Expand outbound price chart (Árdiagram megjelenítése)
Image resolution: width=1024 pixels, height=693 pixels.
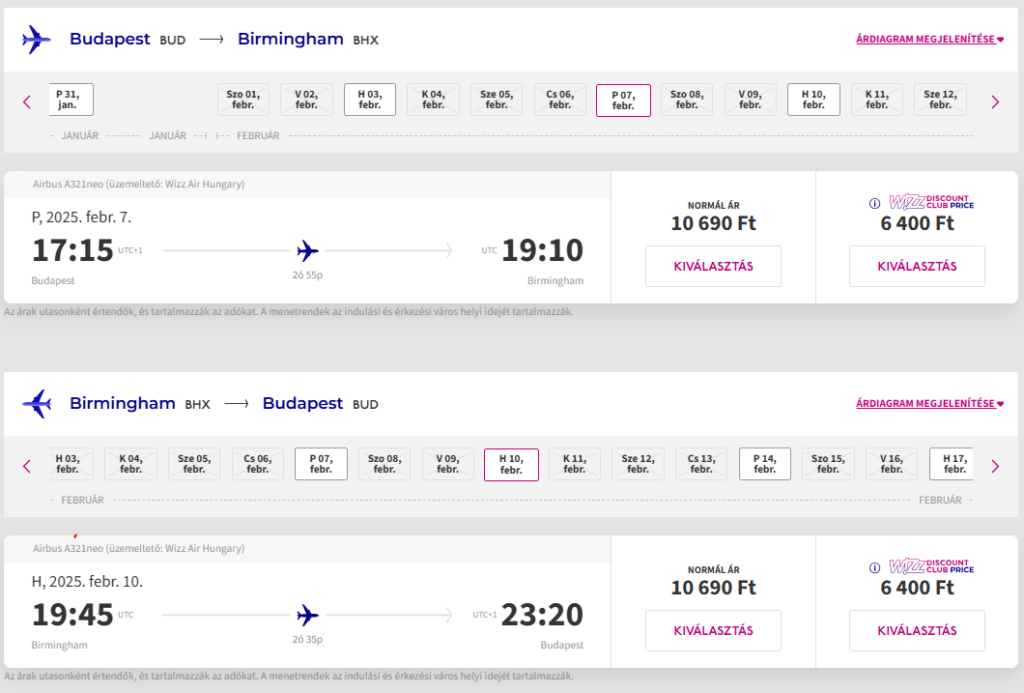929,39
